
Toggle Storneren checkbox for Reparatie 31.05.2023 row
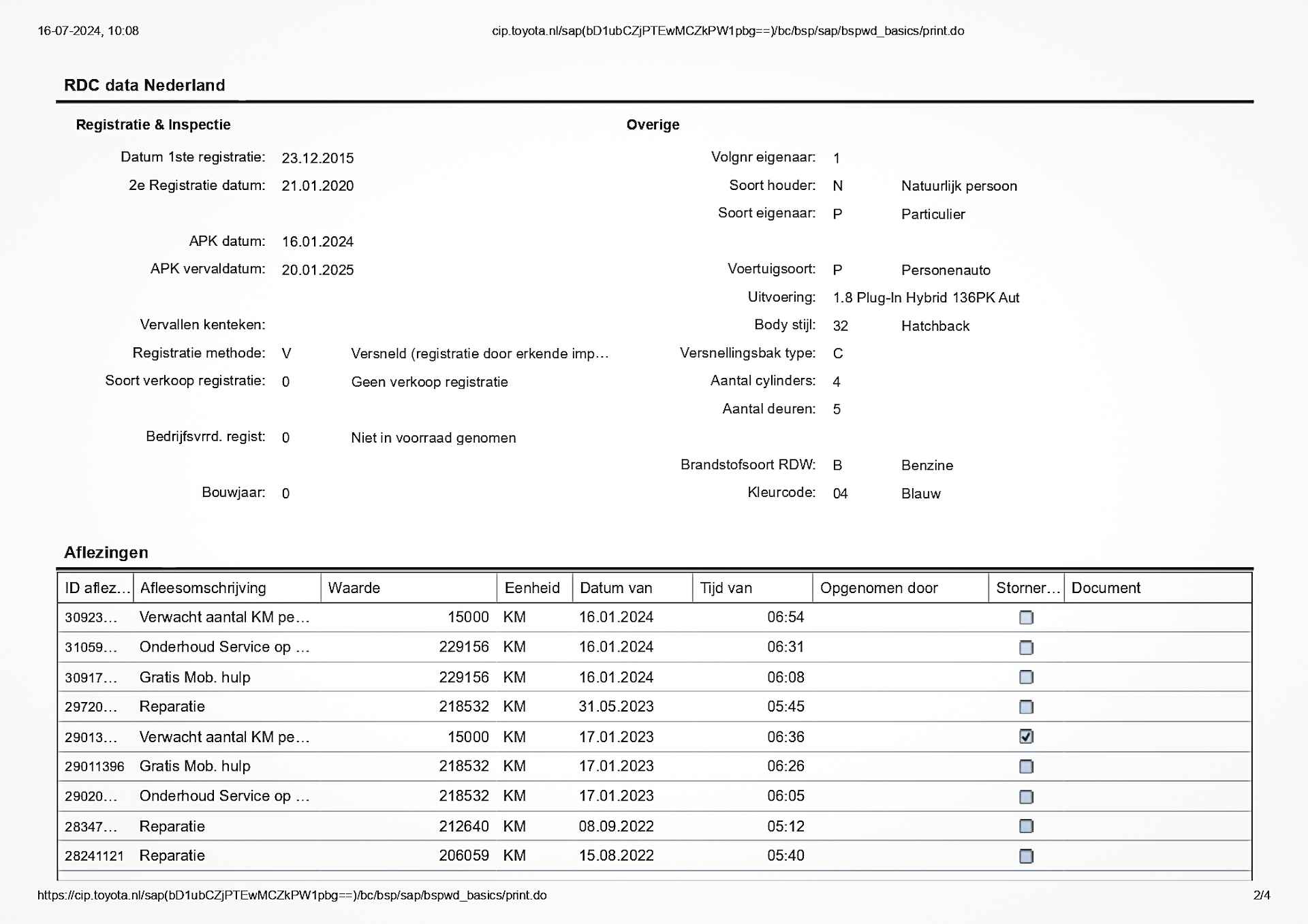coord(1026,707)
